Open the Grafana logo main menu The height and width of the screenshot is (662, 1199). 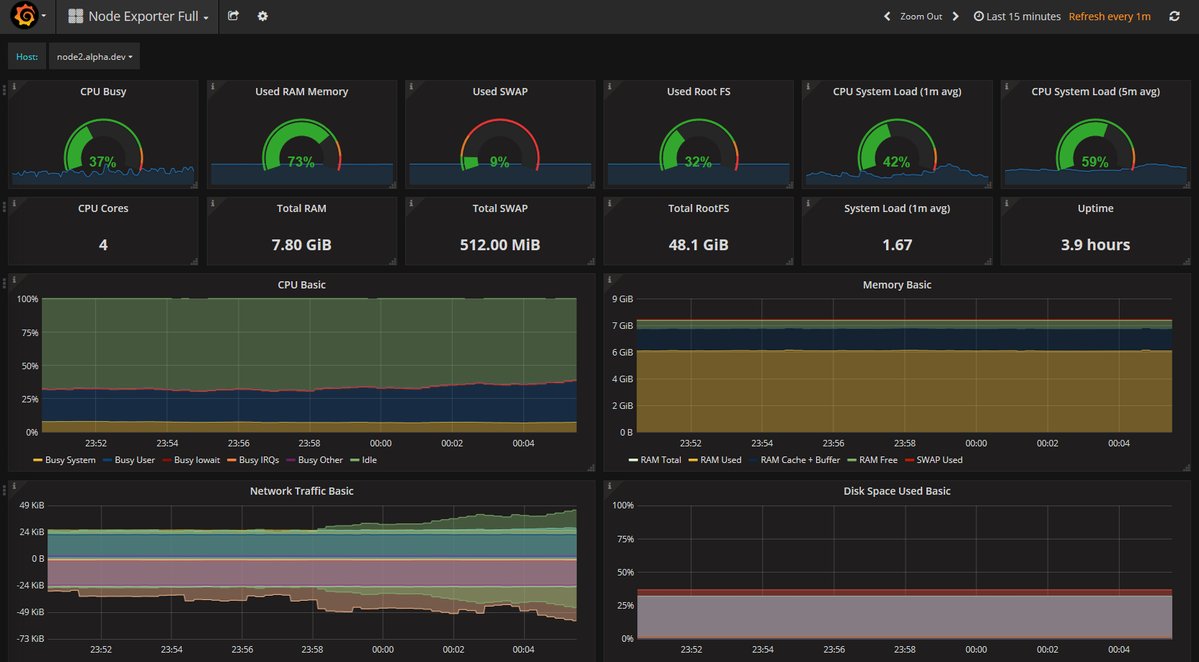(24, 16)
